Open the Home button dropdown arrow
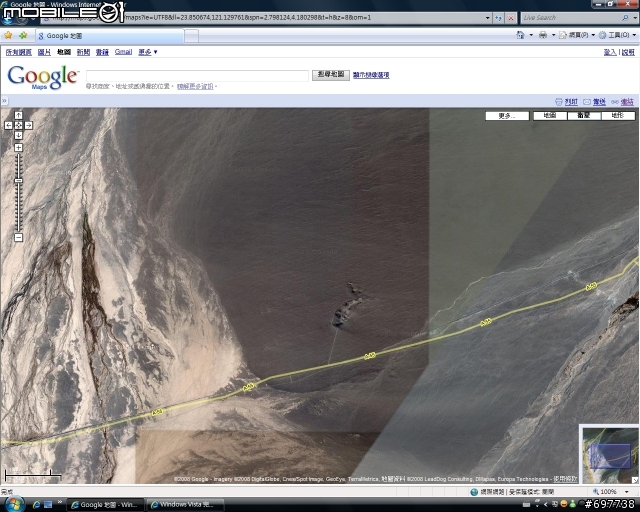This screenshot has width=640, height=512. click(531, 35)
